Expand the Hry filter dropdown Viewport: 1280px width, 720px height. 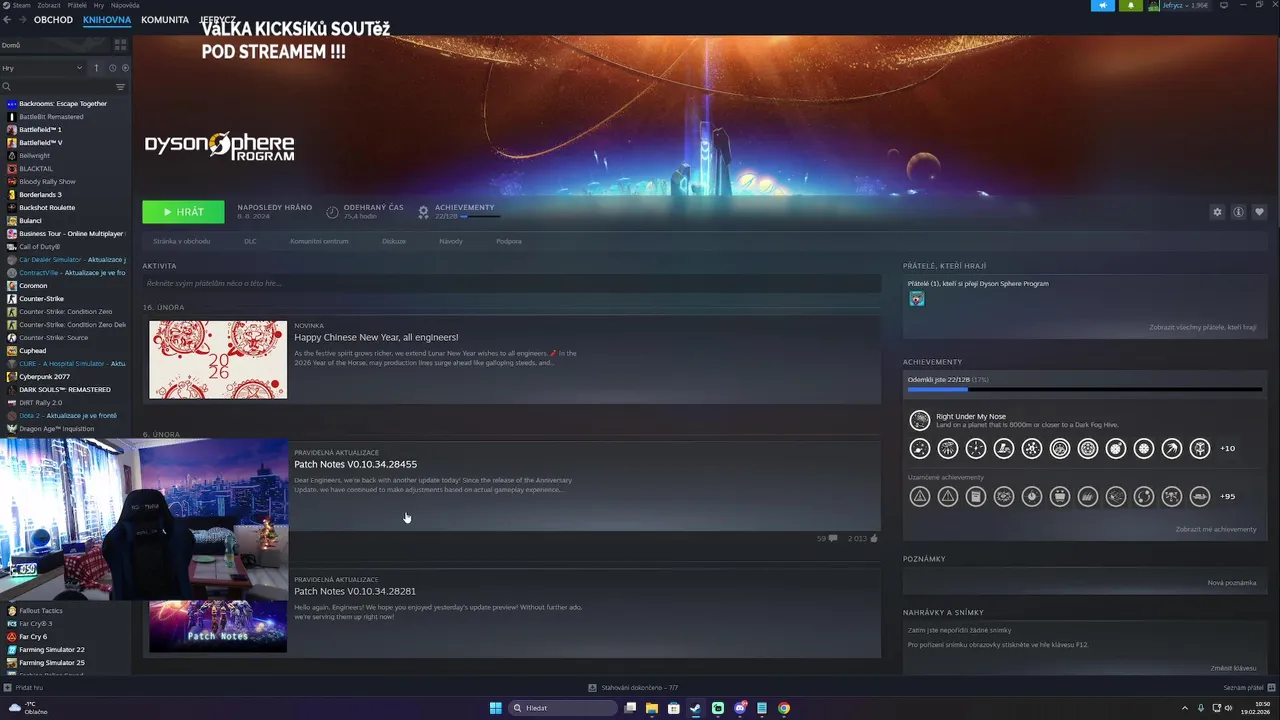[x=42, y=68]
